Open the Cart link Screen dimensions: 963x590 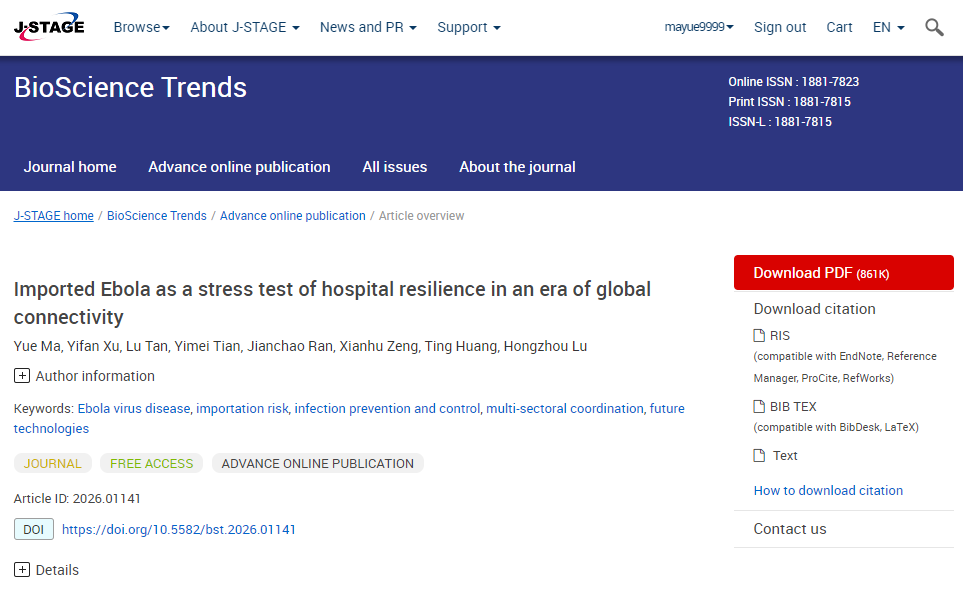(x=839, y=27)
